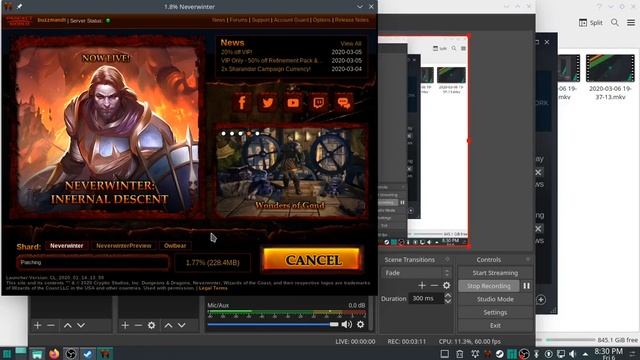The image size is (640, 360).
Task: Enable Studio Mode in OBS
Action: point(495,299)
